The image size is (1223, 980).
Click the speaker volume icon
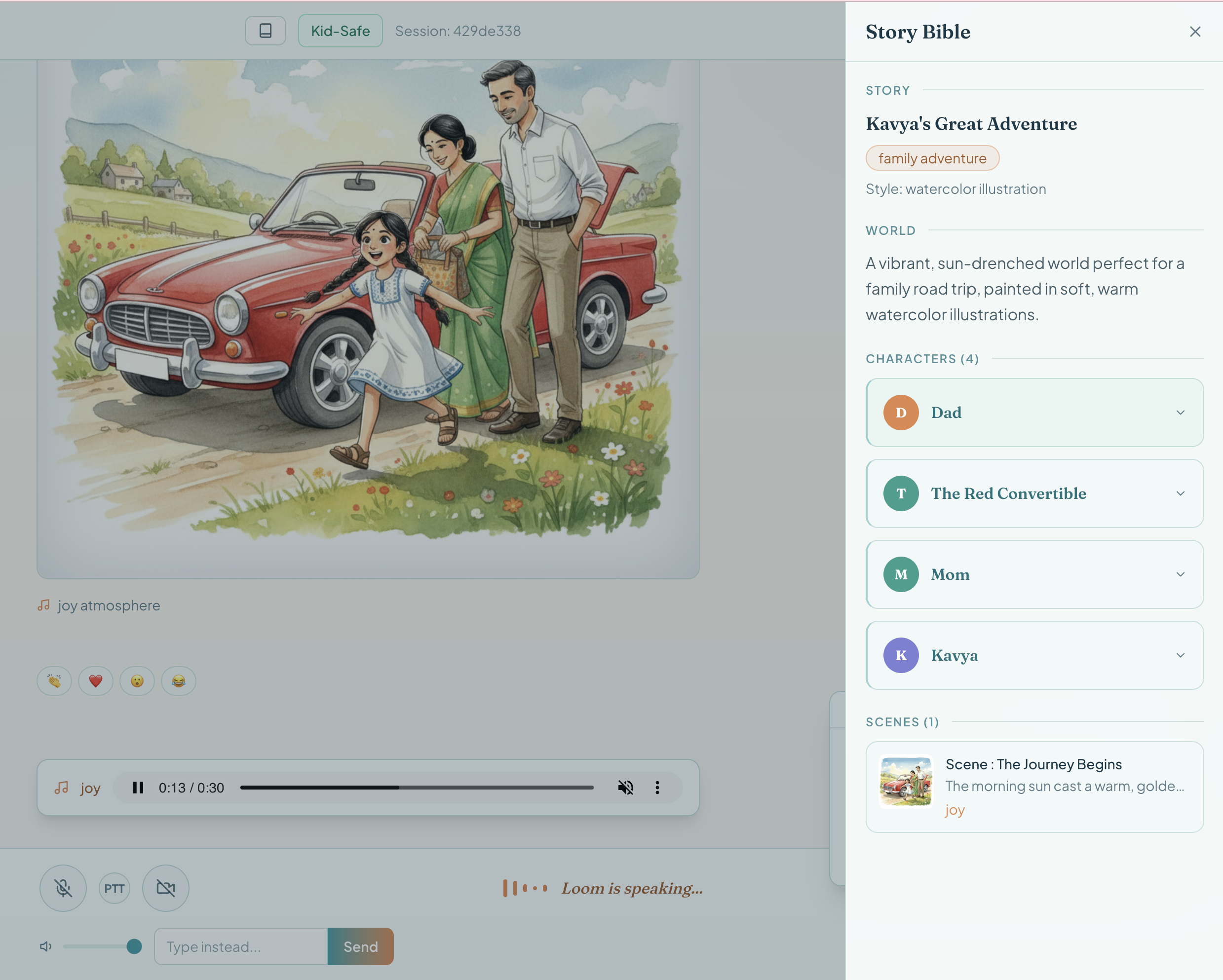point(46,946)
